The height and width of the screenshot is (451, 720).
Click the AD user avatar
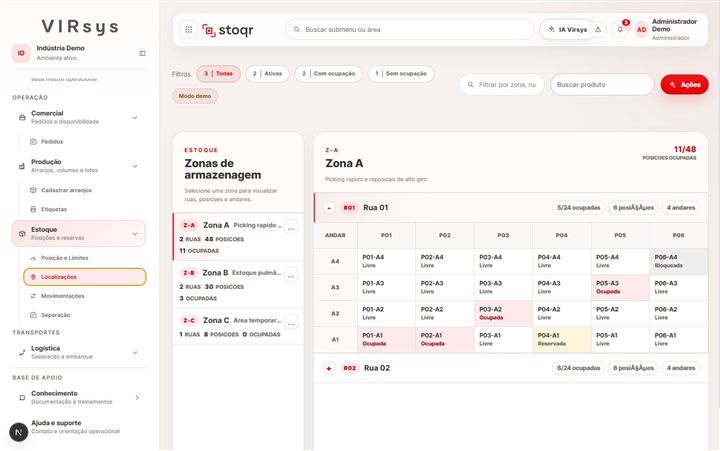[x=641, y=29]
